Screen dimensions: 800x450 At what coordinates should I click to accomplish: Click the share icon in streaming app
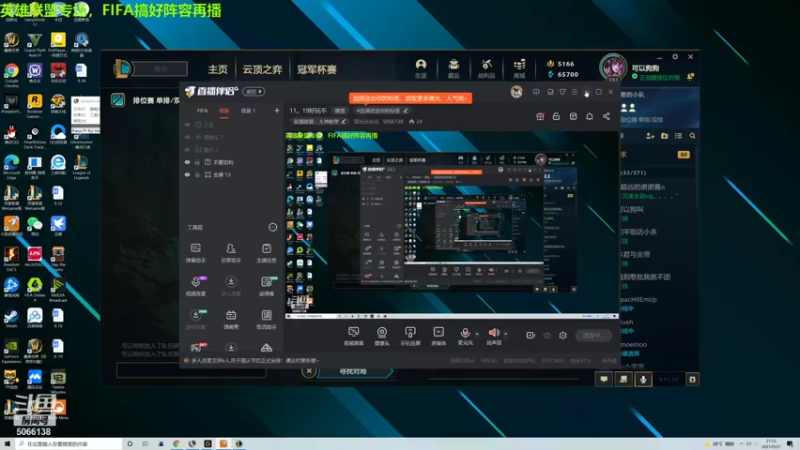point(606,116)
